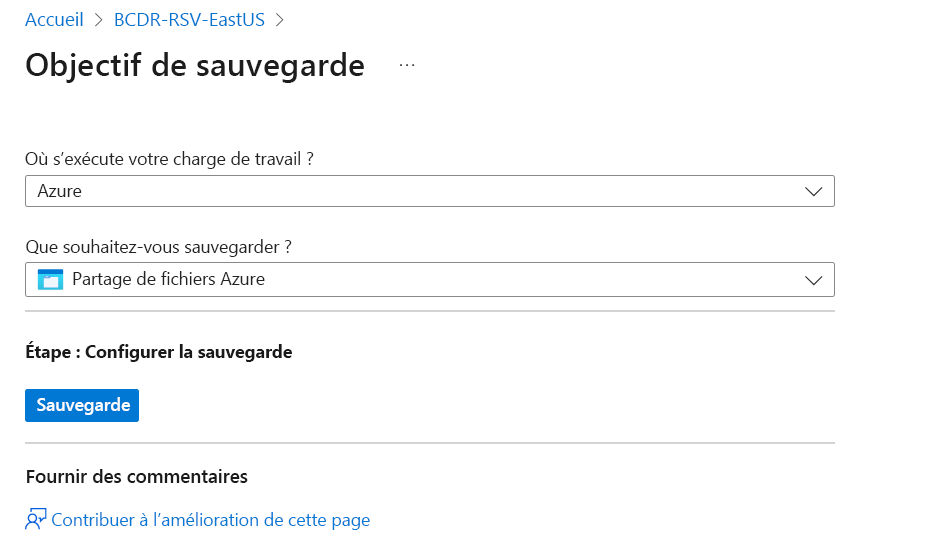
Task: Click chevron after BCDR-RSV-EastUS breadcrumb
Action: click(279, 19)
